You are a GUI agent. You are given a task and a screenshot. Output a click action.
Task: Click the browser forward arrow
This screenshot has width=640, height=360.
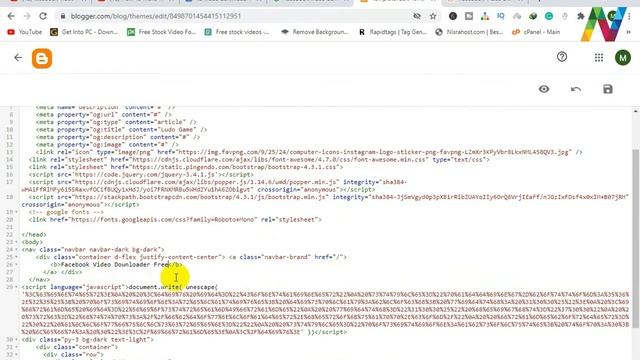tap(27, 16)
